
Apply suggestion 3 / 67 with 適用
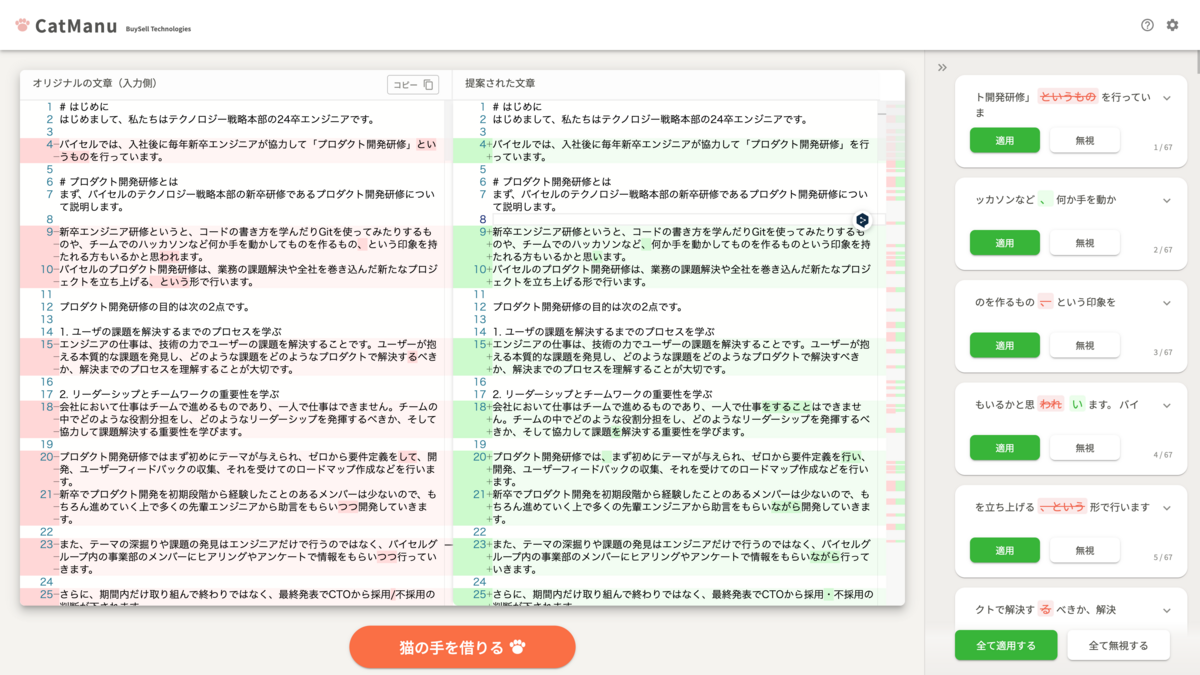coord(1005,345)
